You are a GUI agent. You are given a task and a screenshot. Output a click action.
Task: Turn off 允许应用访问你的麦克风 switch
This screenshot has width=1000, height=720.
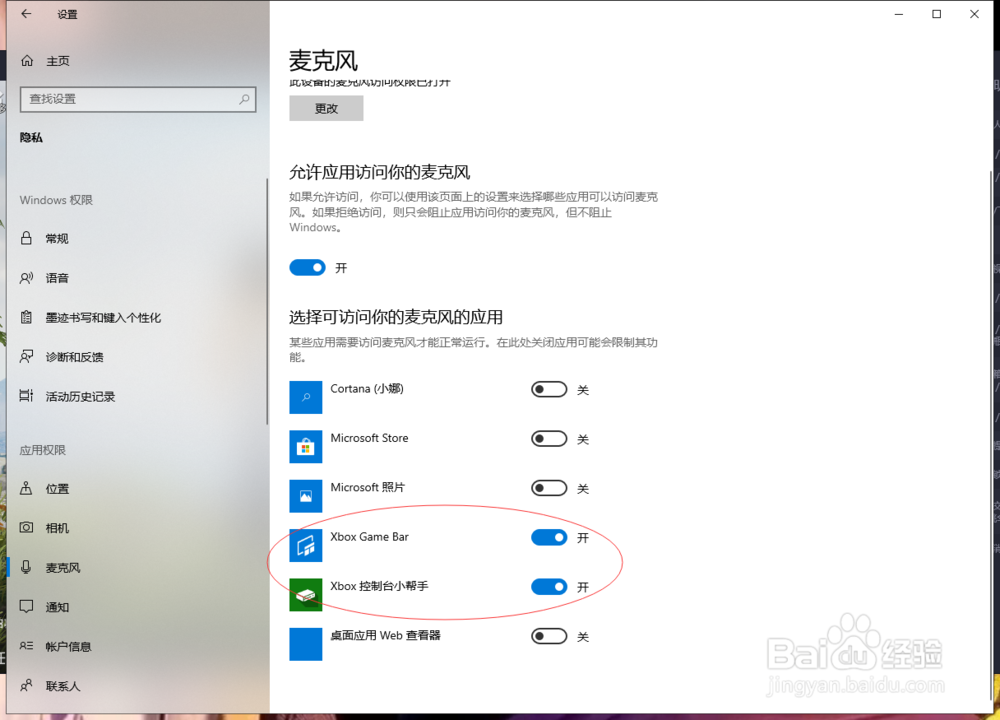click(x=309, y=267)
